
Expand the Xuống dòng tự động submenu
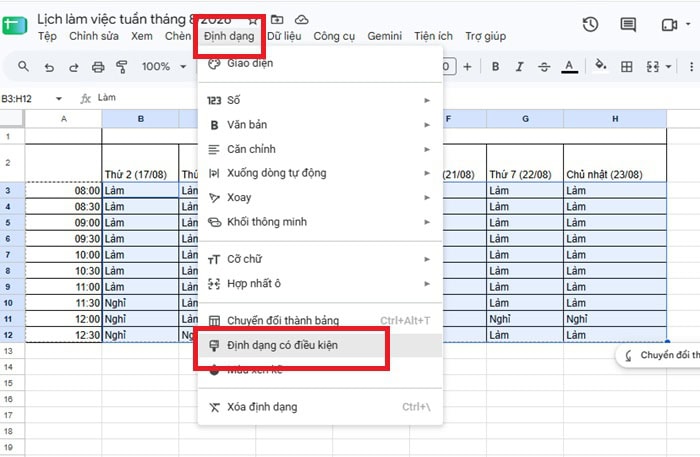pos(320,173)
